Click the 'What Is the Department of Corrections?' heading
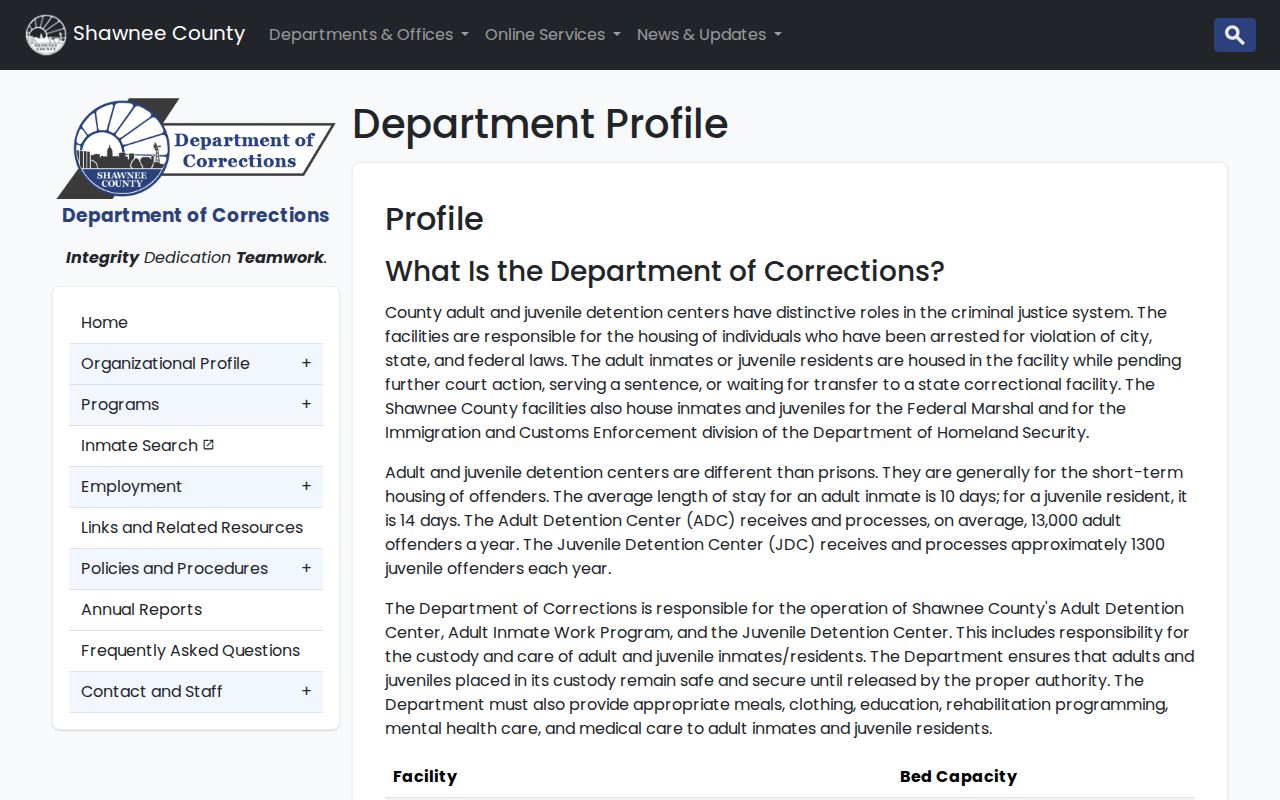The height and width of the screenshot is (800, 1280). pos(665,271)
